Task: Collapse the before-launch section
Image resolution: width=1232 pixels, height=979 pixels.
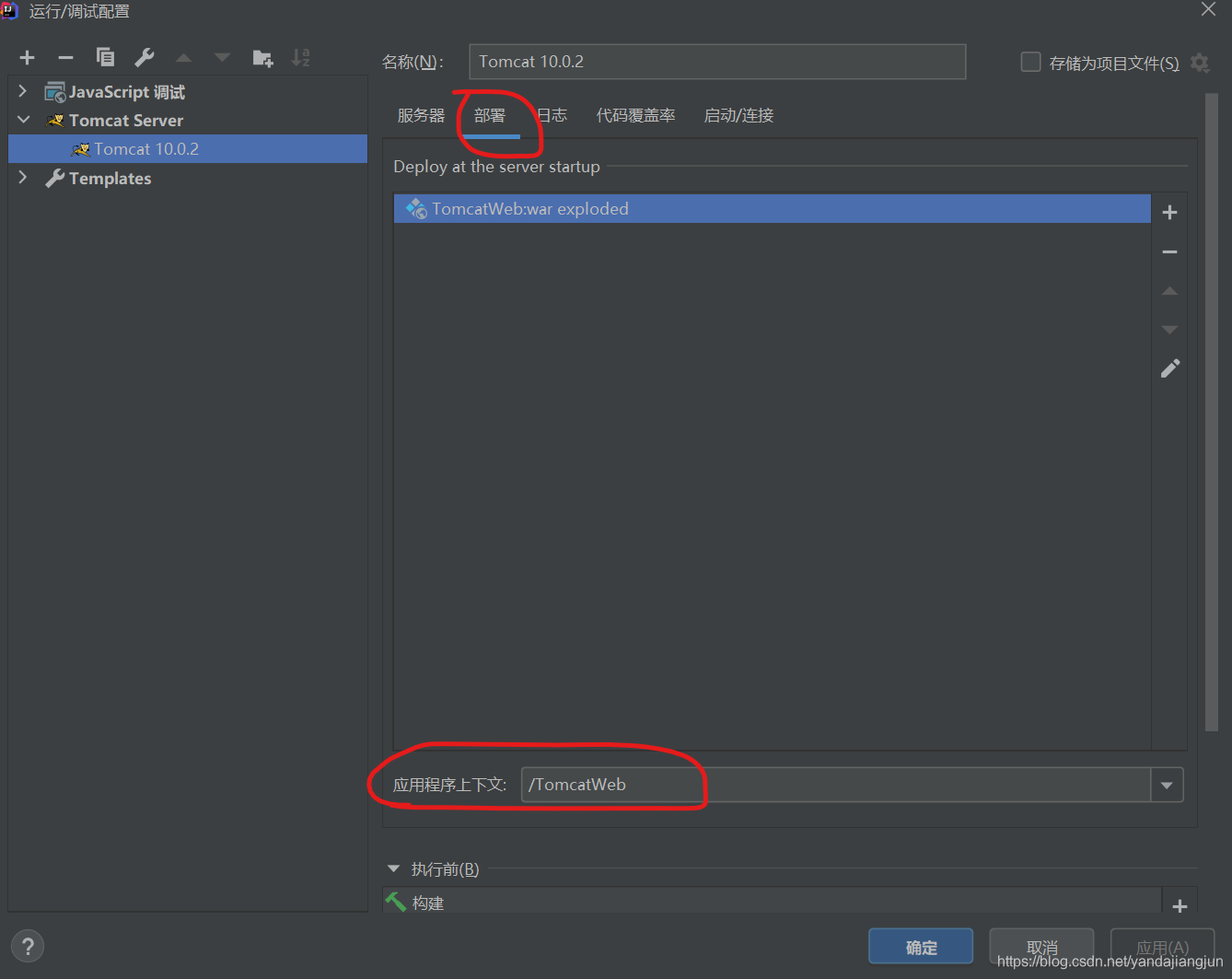Action: point(394,868)
